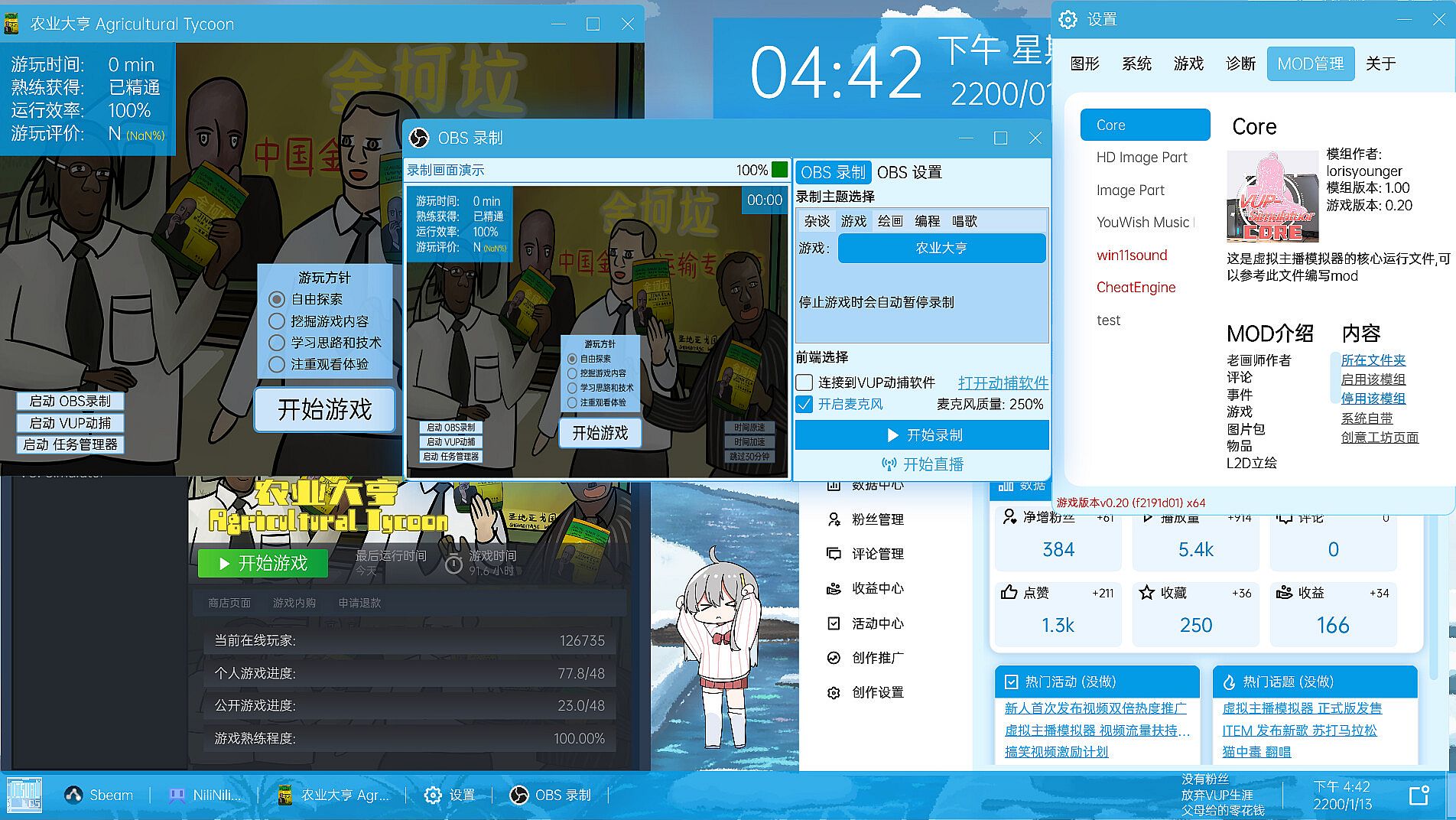Open the 申请退款 tab in Sbeam

tap(359, 603)
